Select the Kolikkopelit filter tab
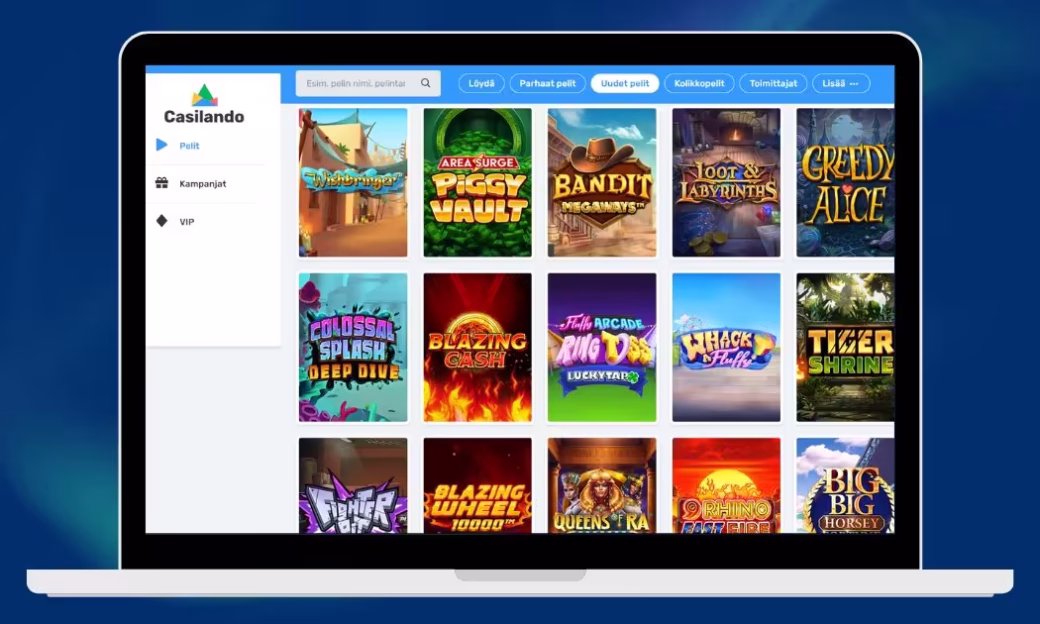This screenshot has width=1040, height=624. click(699, 83)
